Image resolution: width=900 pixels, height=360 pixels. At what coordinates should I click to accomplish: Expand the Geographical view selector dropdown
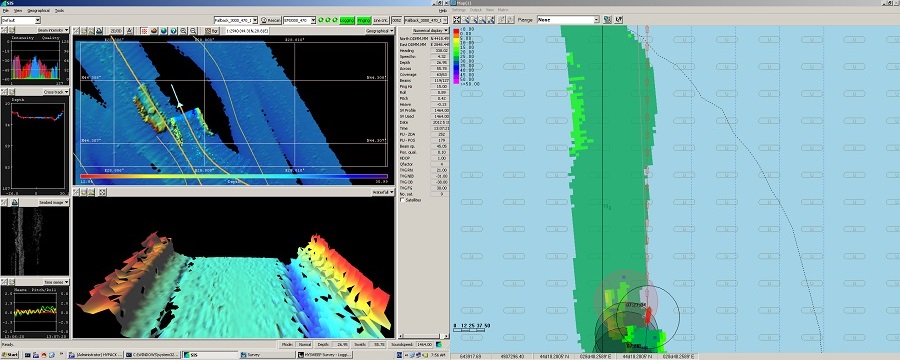[x=380, y=30]
